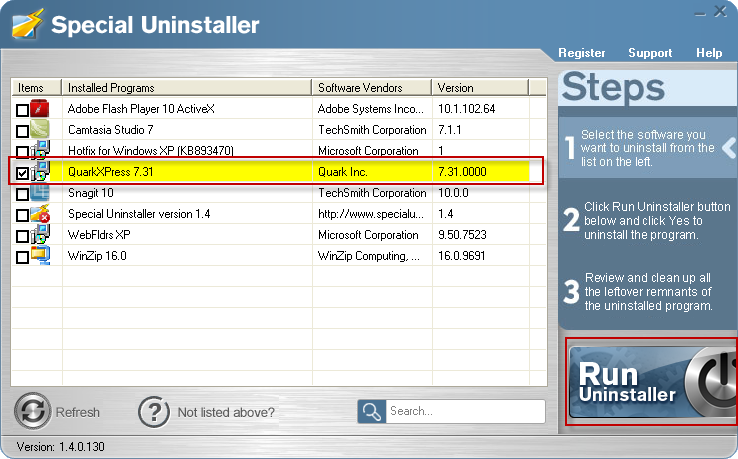Tick the Adobe Flash Player 10 ActiveX checkbox
The height and width of the screenshot is (459, 738).
pos(22,110)
